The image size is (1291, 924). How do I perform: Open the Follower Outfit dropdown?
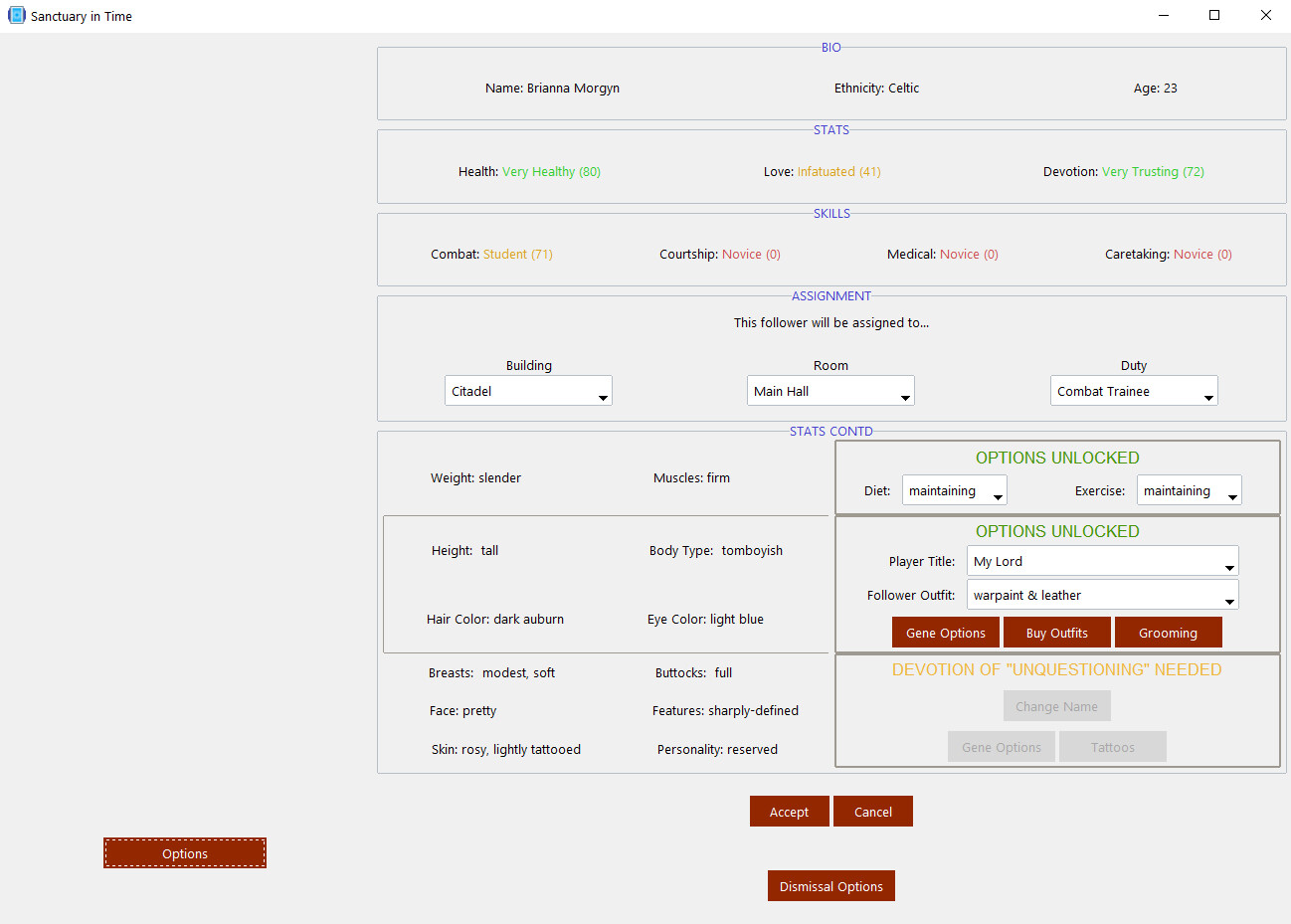tap(1102, 595)
